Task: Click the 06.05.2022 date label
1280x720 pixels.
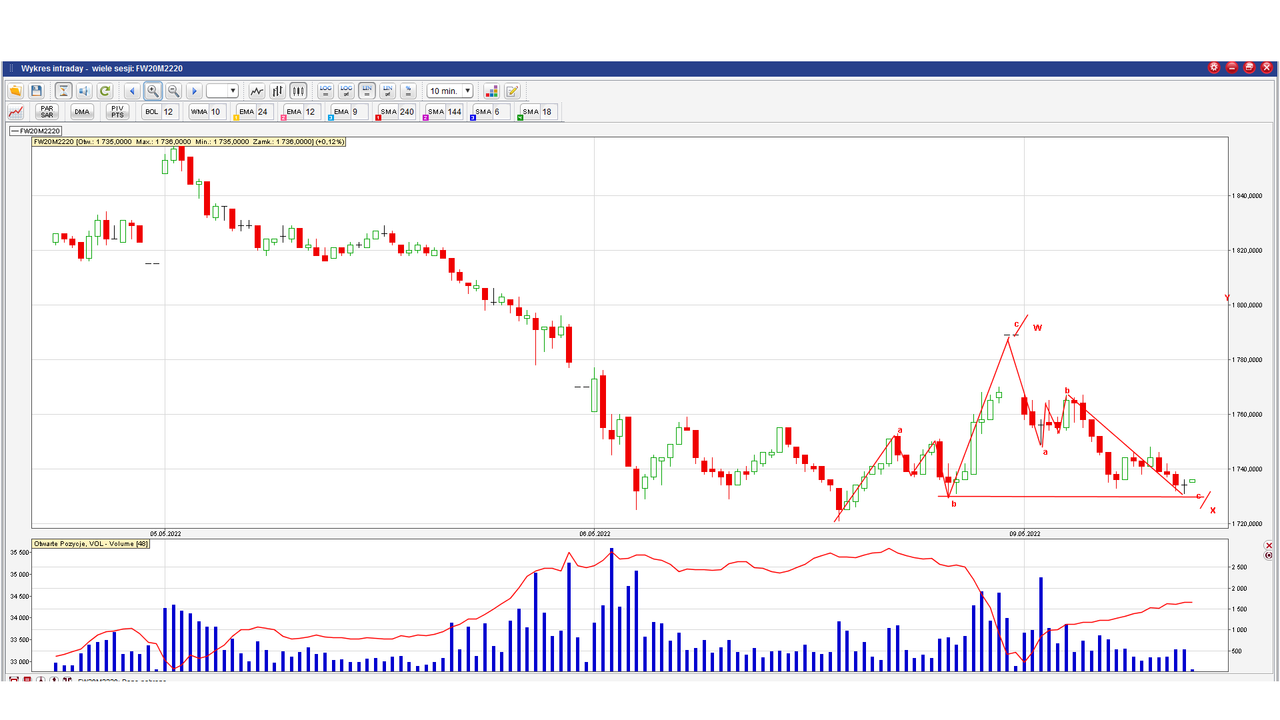Action: click(594, 533)
